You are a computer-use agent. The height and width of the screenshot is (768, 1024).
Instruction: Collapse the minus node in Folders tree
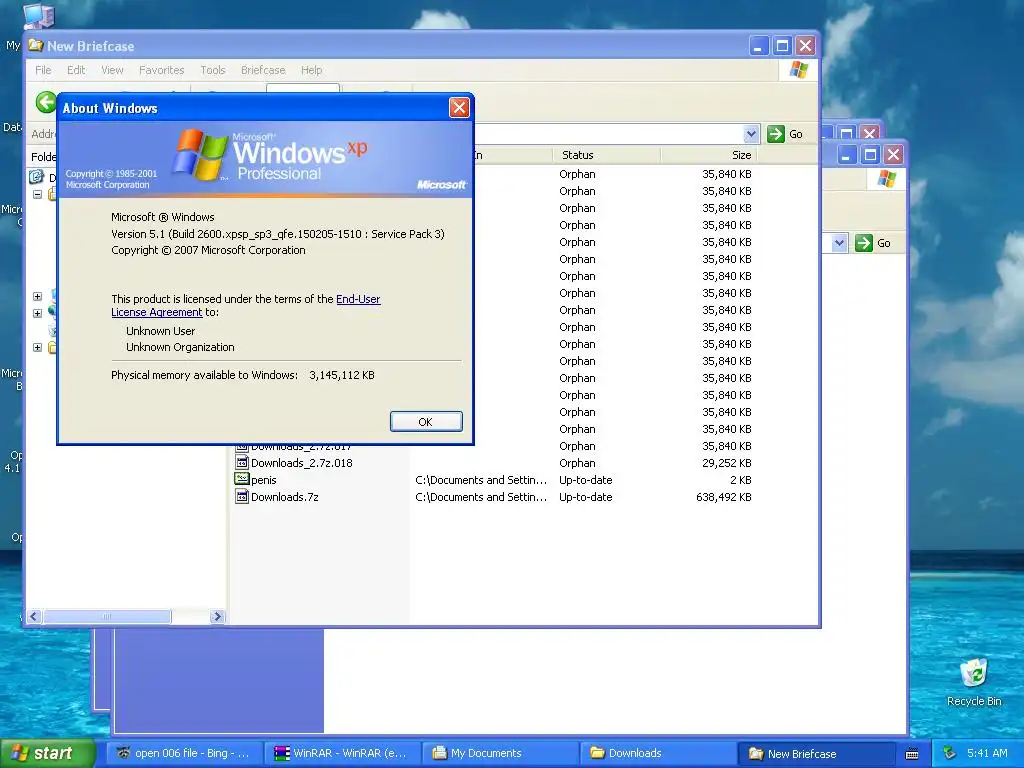[x=37, y=194]
